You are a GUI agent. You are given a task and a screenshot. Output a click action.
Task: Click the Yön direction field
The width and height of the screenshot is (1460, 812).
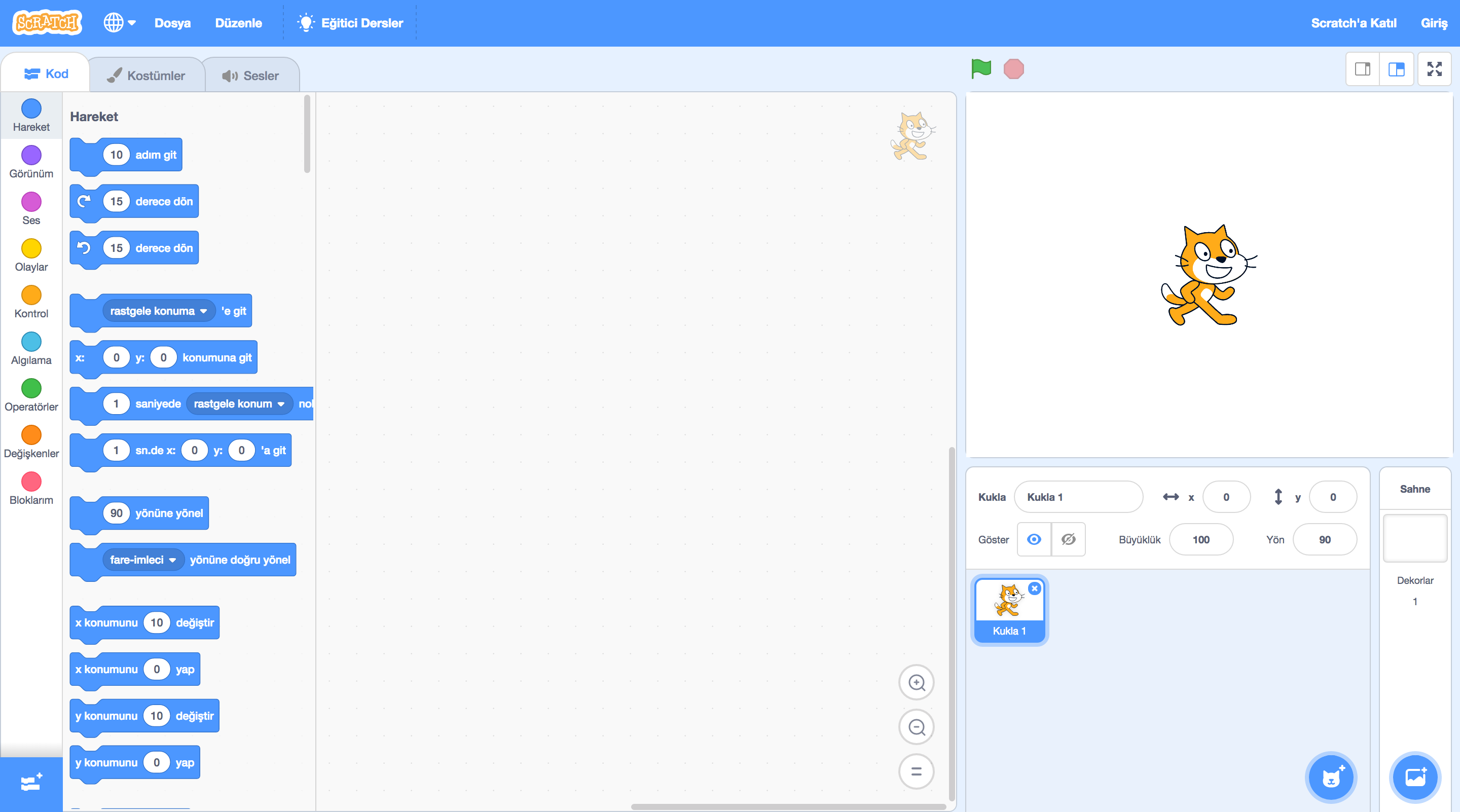pos(1325,539)
